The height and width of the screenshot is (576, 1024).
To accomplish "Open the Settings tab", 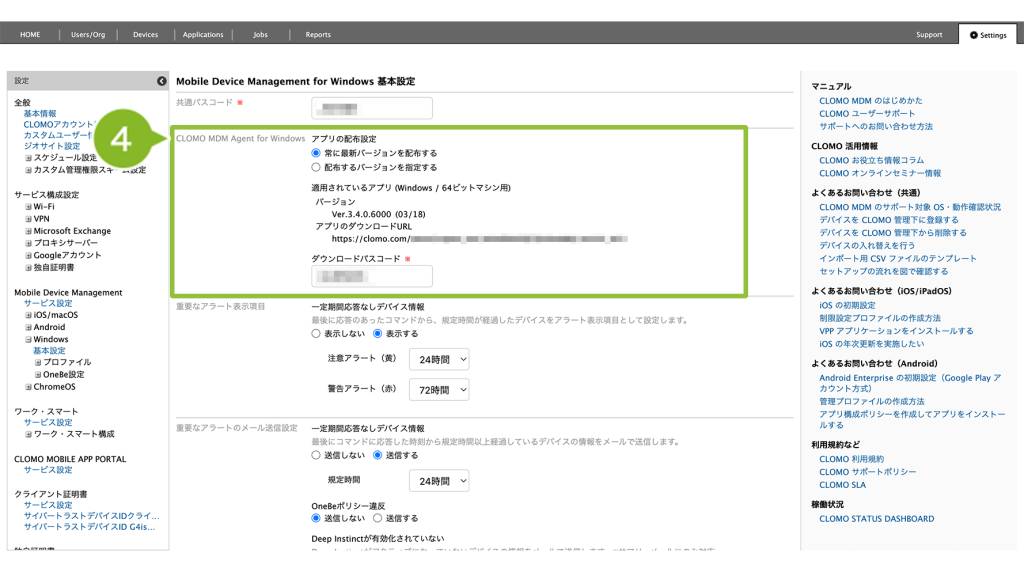I will click(x=988, y=35).
